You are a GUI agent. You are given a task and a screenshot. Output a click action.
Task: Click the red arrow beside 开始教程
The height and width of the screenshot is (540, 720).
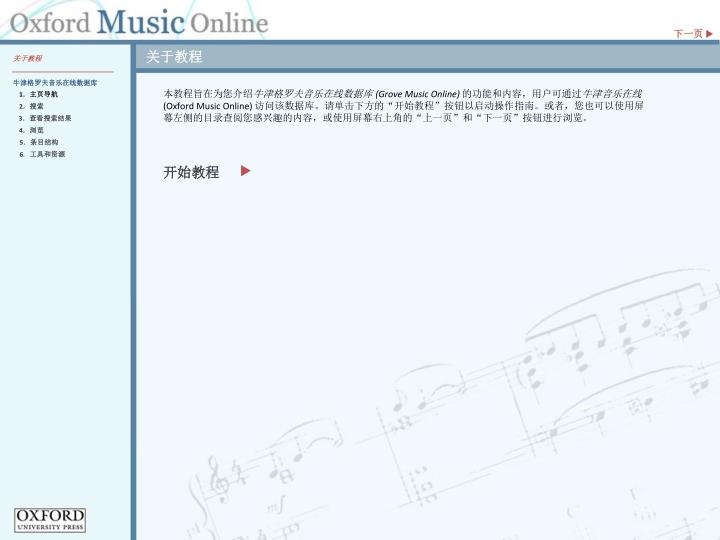click(x=246, y=171)
